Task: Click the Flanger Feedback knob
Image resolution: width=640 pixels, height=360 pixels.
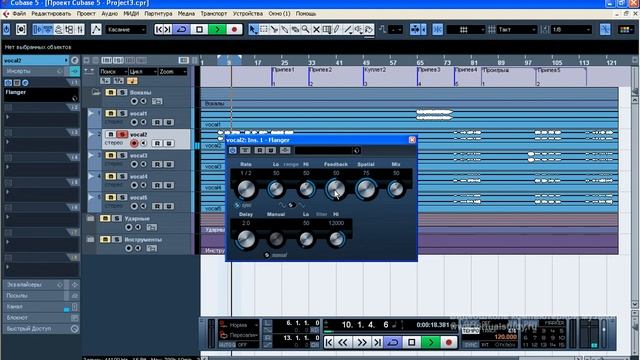Action: point(336,189)
